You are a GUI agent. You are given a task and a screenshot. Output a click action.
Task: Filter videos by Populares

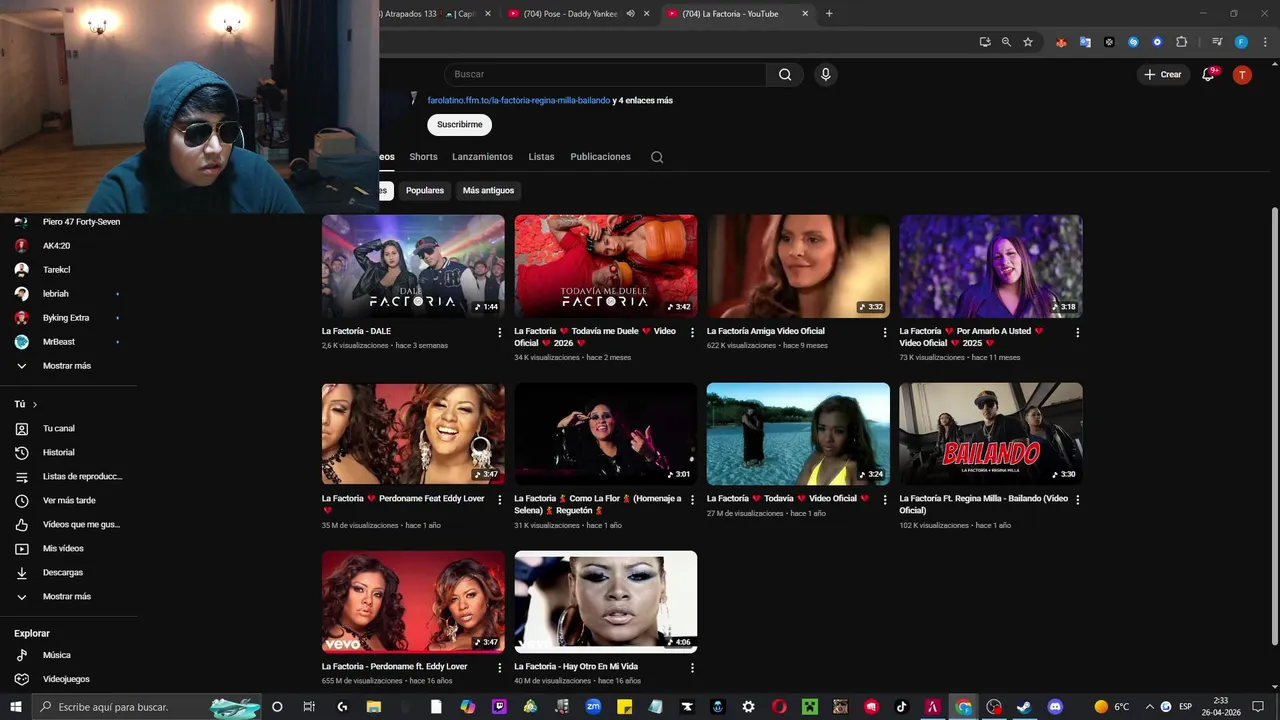pyautogui.click(x=425, y=190)
